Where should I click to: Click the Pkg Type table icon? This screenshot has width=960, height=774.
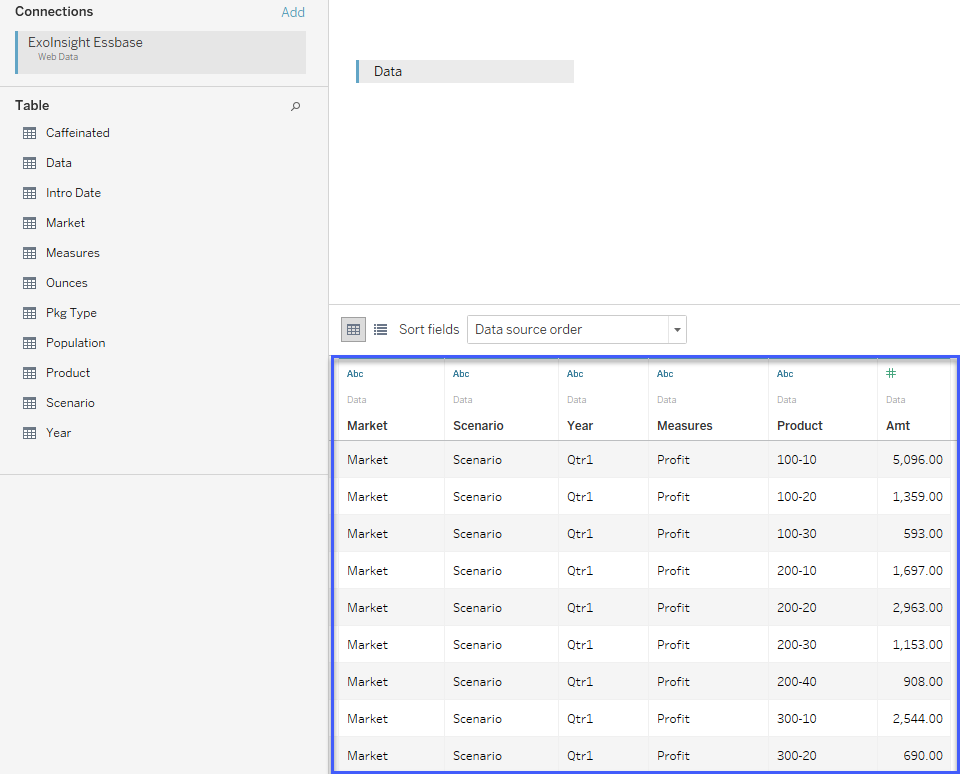(x=29, y=313)
